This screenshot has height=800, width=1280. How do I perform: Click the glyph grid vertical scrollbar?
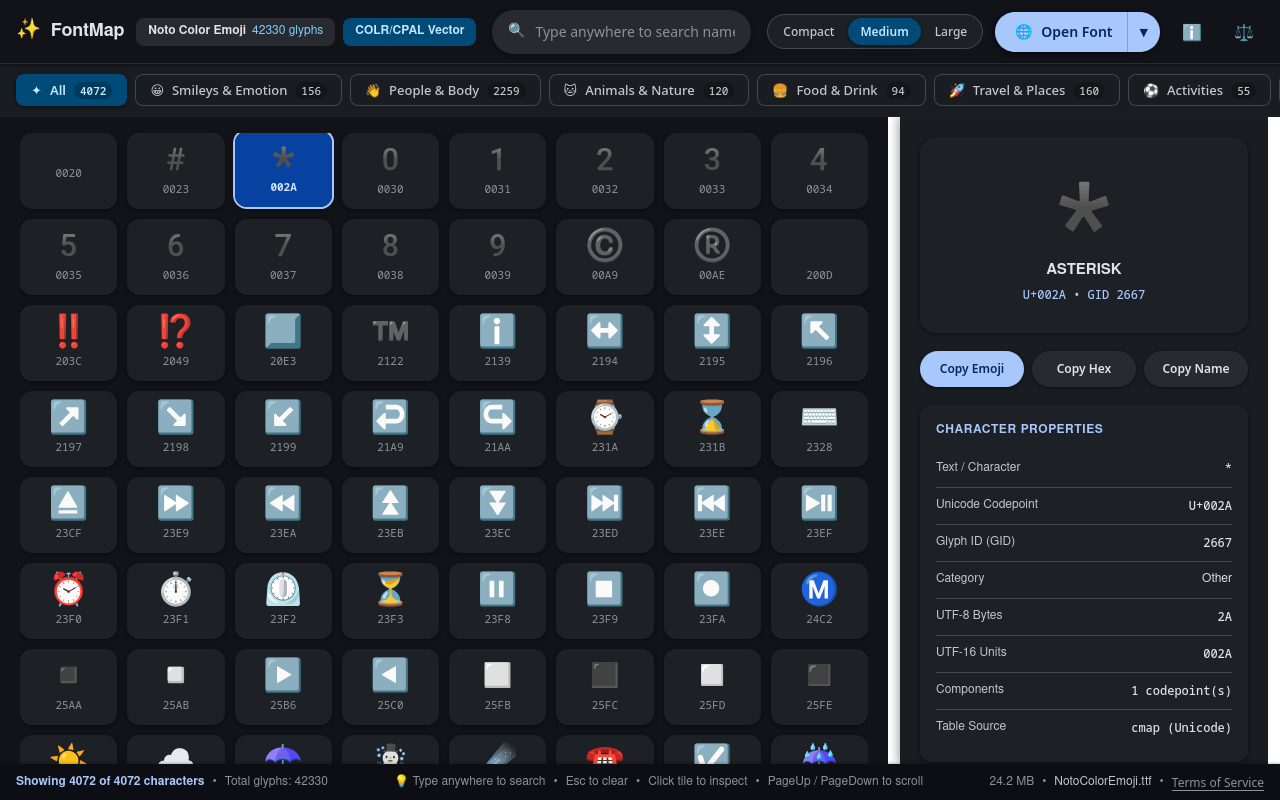tap(894, 440)
